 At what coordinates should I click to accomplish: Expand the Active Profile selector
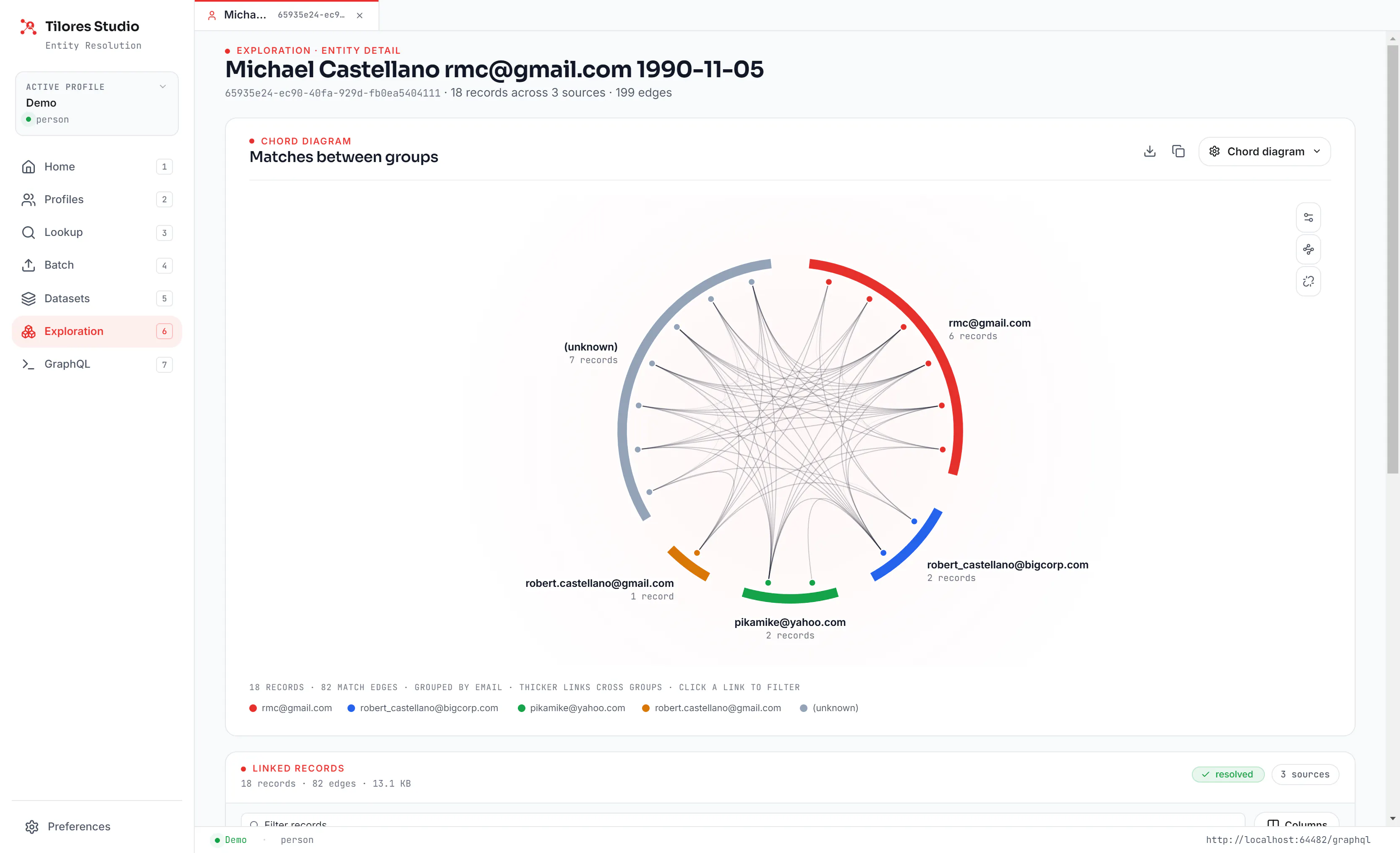click(97, 103)
